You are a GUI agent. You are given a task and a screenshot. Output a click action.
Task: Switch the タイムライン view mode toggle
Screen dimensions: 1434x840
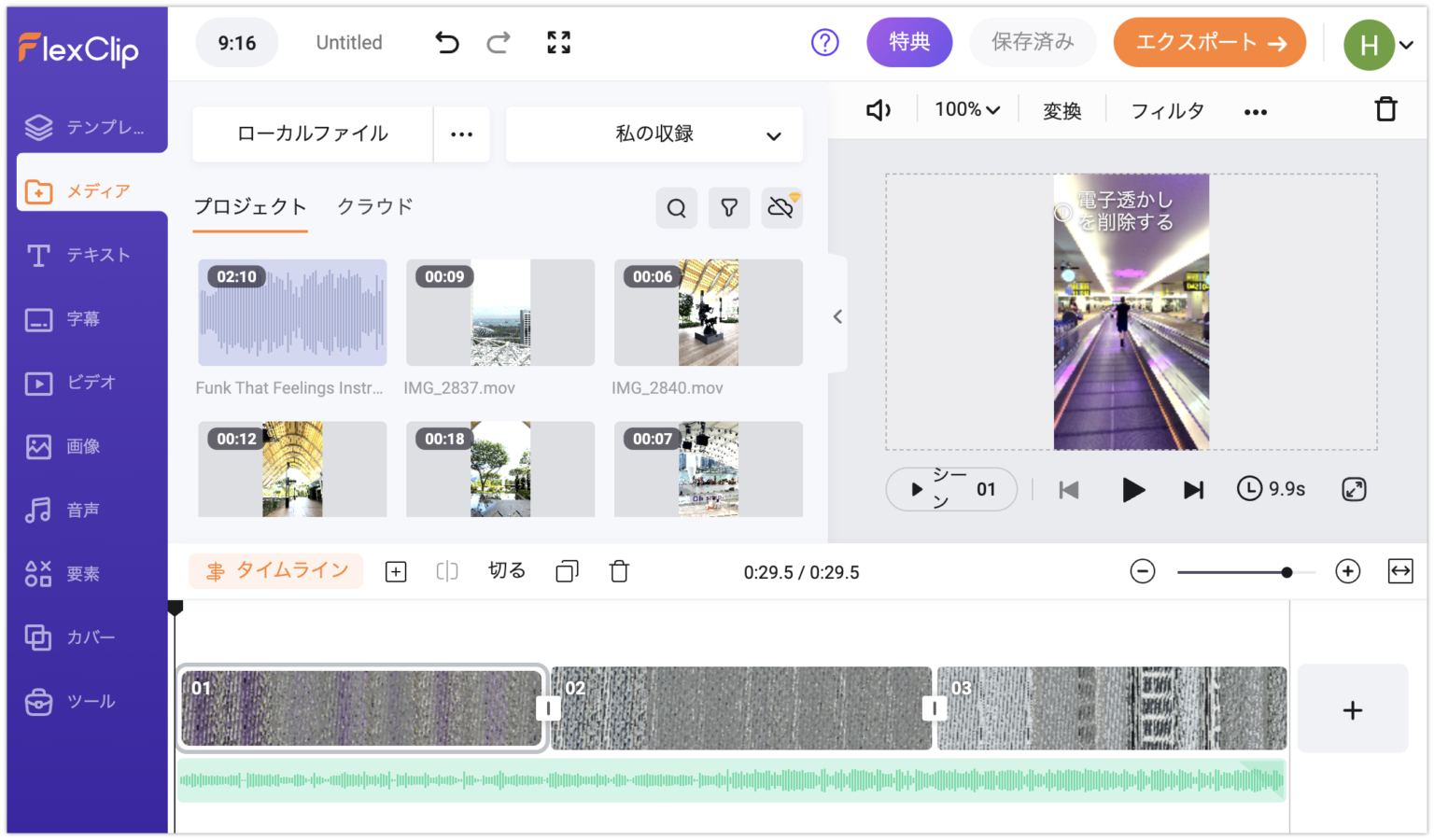pyautogui.click(x=276, y=570)
